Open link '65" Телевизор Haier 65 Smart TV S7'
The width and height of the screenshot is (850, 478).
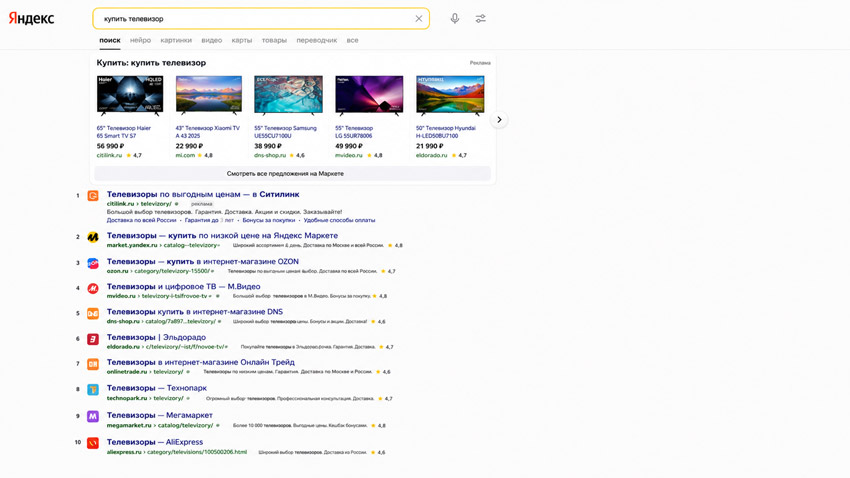(x=124, y=132)
